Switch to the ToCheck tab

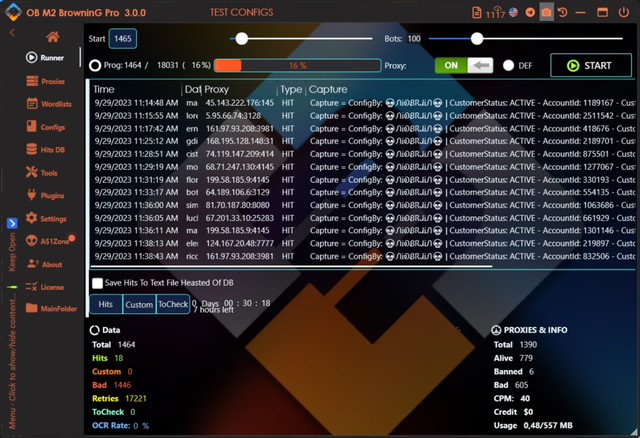pyautogui.click(x=173, y=304)
